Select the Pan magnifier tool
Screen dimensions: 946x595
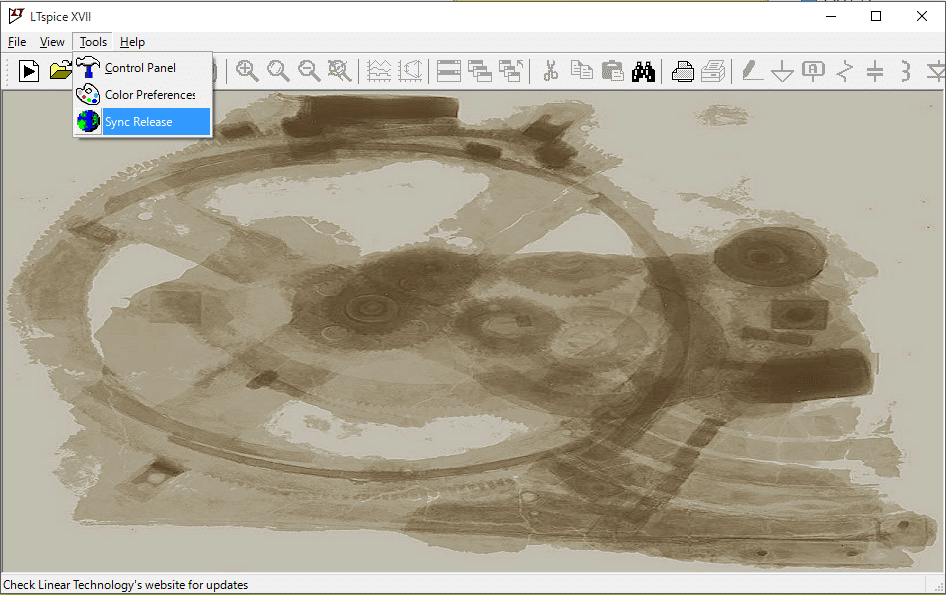[278, 71]
